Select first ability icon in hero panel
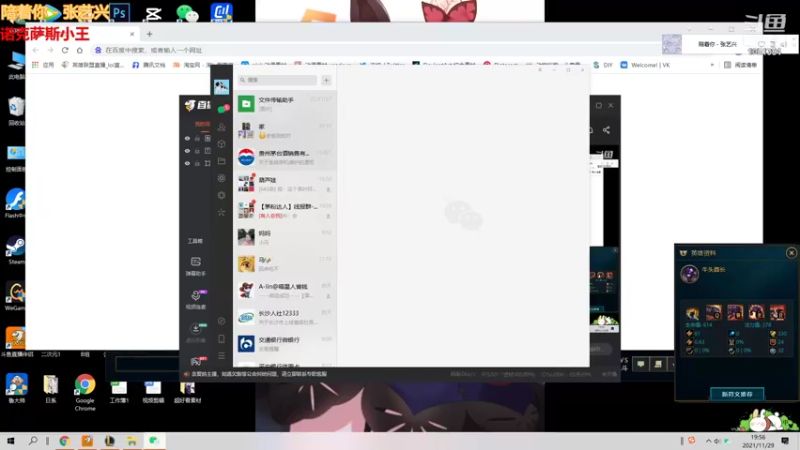This screenshot has height=450, width=800. [692, 312]
